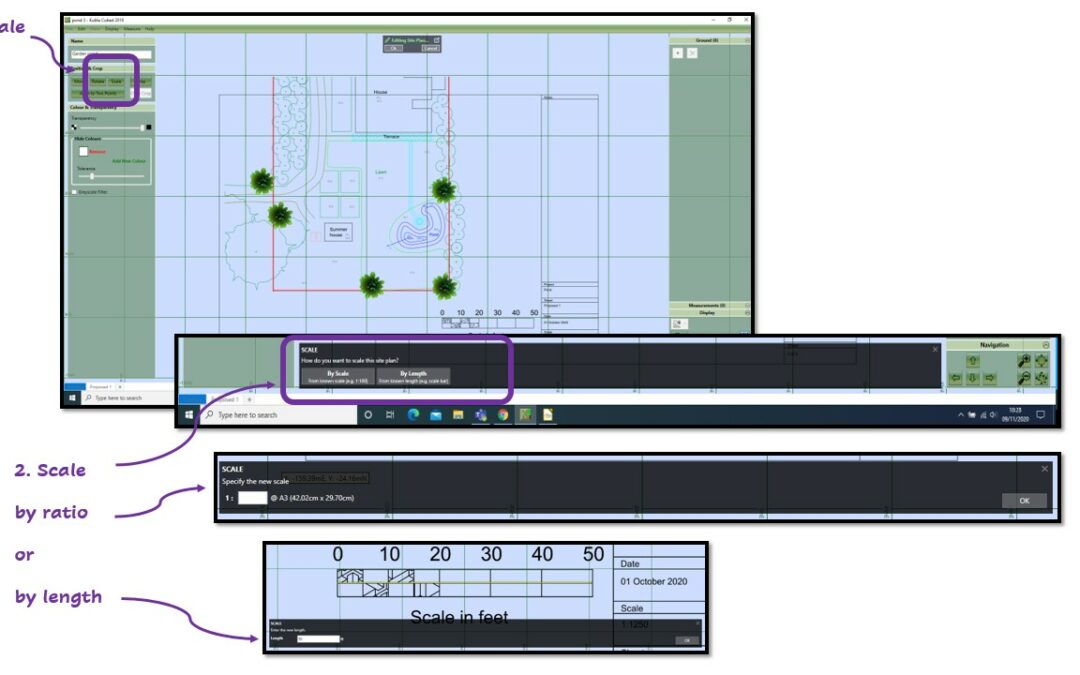Click the volume icon in system tray
This screenshot has width=1080, height=675.
pyautogui.click(x=993, y=415)
